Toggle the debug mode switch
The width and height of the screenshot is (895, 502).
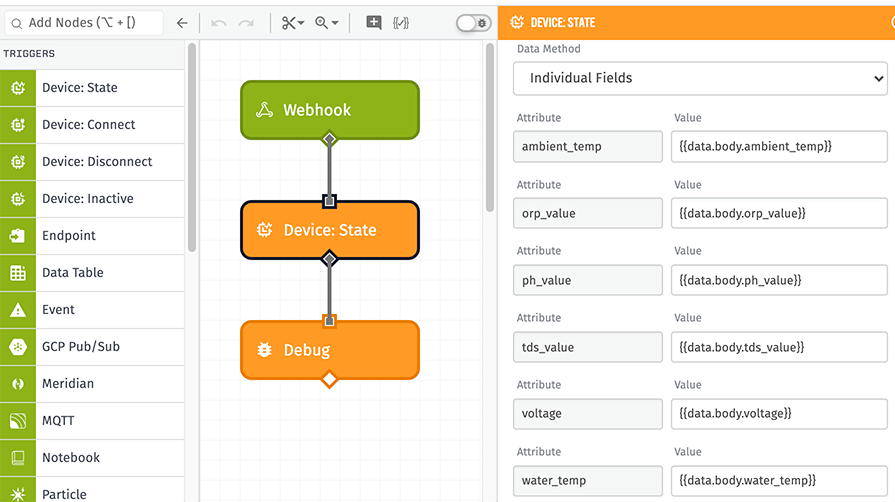pyautogui.click(x=473, y=23)
